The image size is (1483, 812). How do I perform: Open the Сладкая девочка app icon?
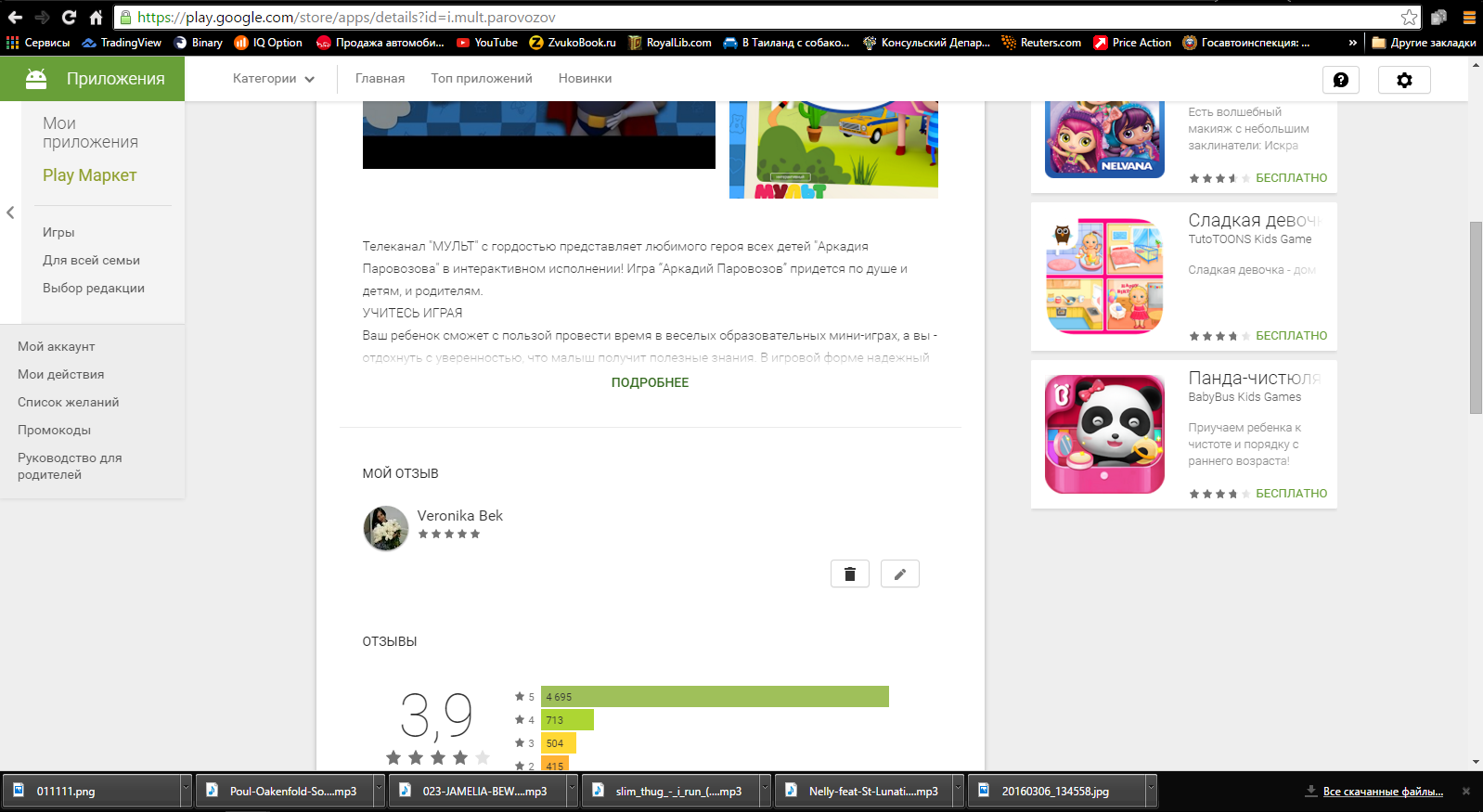click(1104, 277)
